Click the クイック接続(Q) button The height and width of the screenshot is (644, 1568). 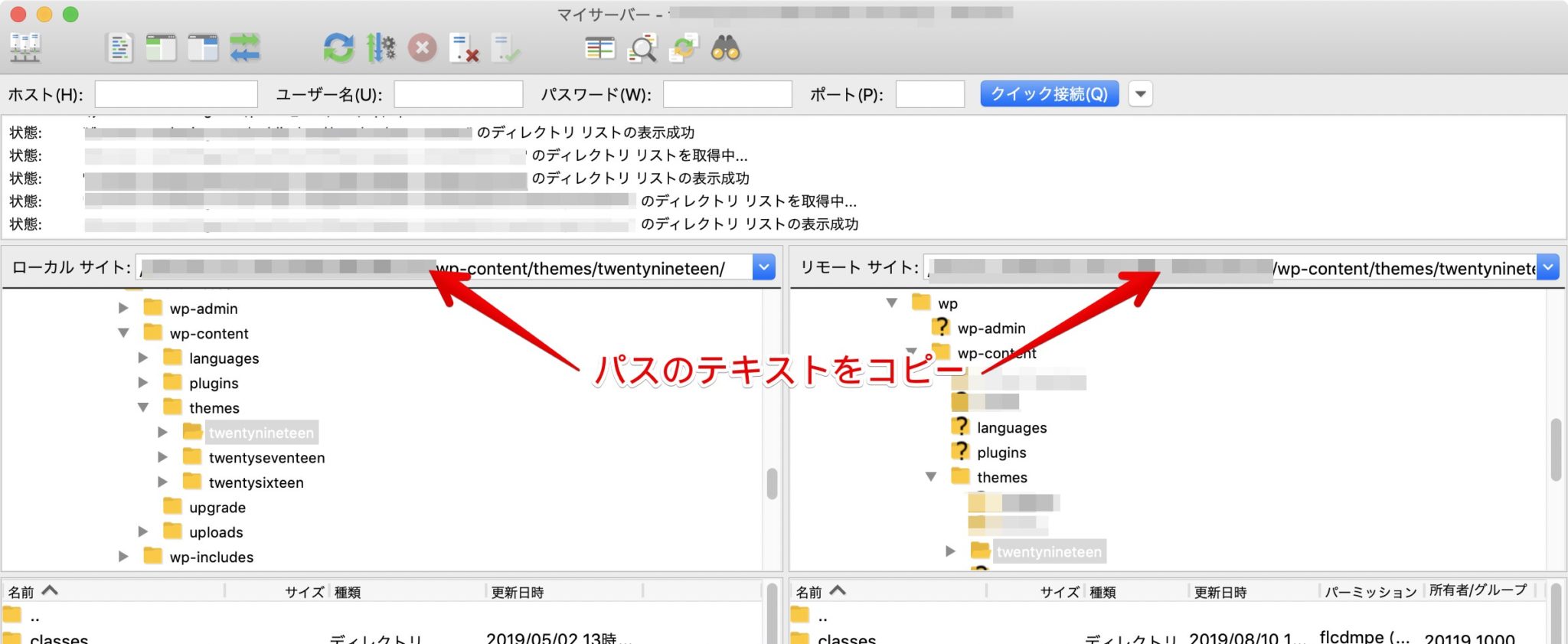(1050, 94)
